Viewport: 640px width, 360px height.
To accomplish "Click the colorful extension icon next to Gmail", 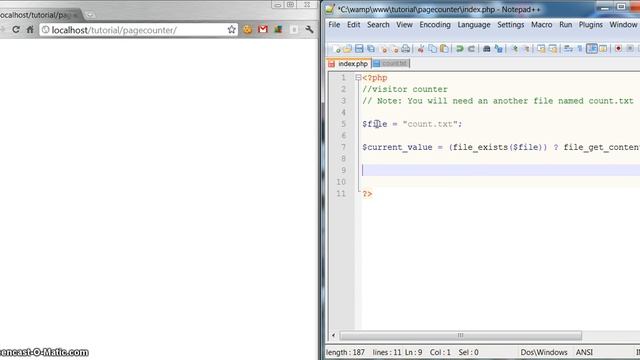I will [x=278, y=29].
